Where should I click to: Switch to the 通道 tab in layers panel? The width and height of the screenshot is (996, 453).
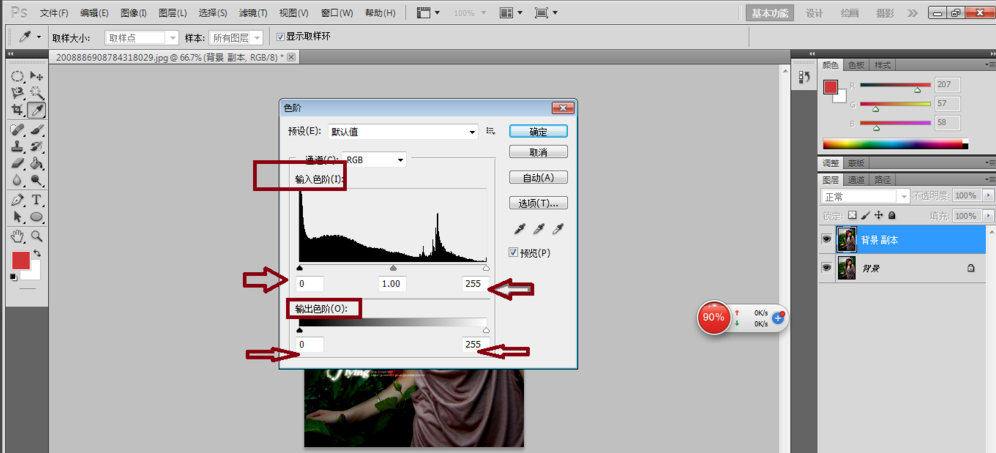856,180
